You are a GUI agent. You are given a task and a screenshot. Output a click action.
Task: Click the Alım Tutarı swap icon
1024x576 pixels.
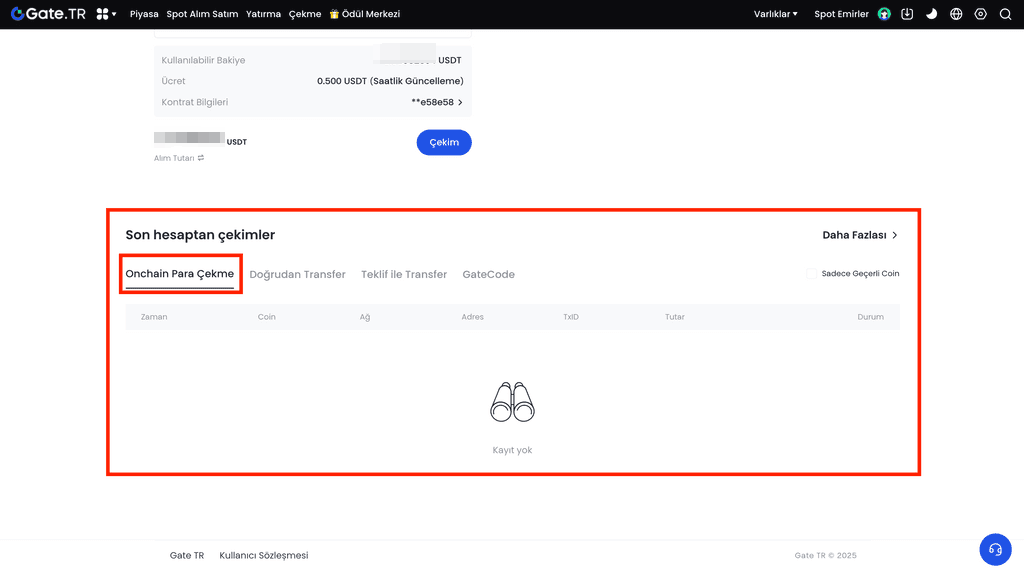(x=201, y=158)
